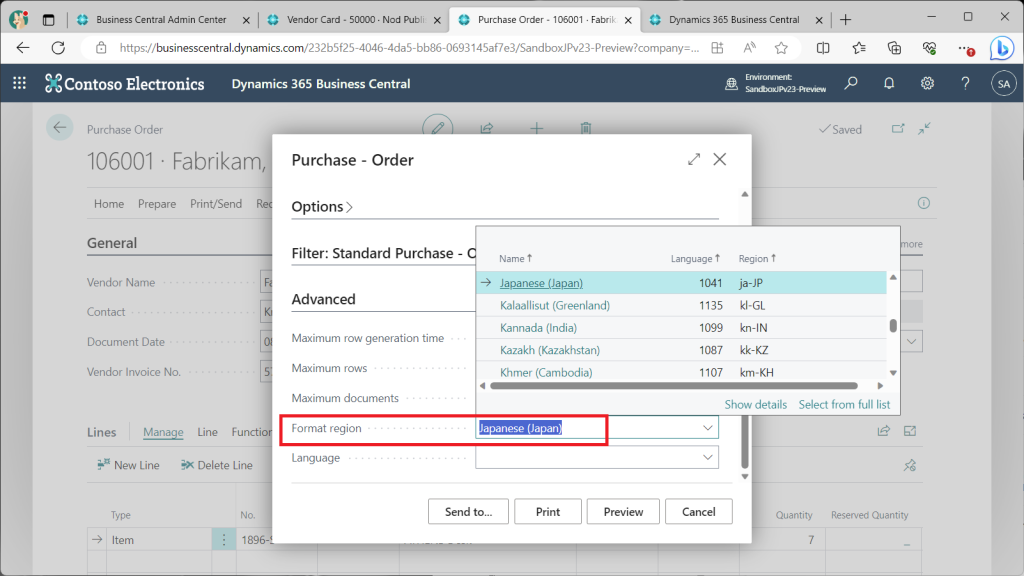The image size is (1024, 576).
Task: Open the Manage tab in Lines
Action: (163, 432)
